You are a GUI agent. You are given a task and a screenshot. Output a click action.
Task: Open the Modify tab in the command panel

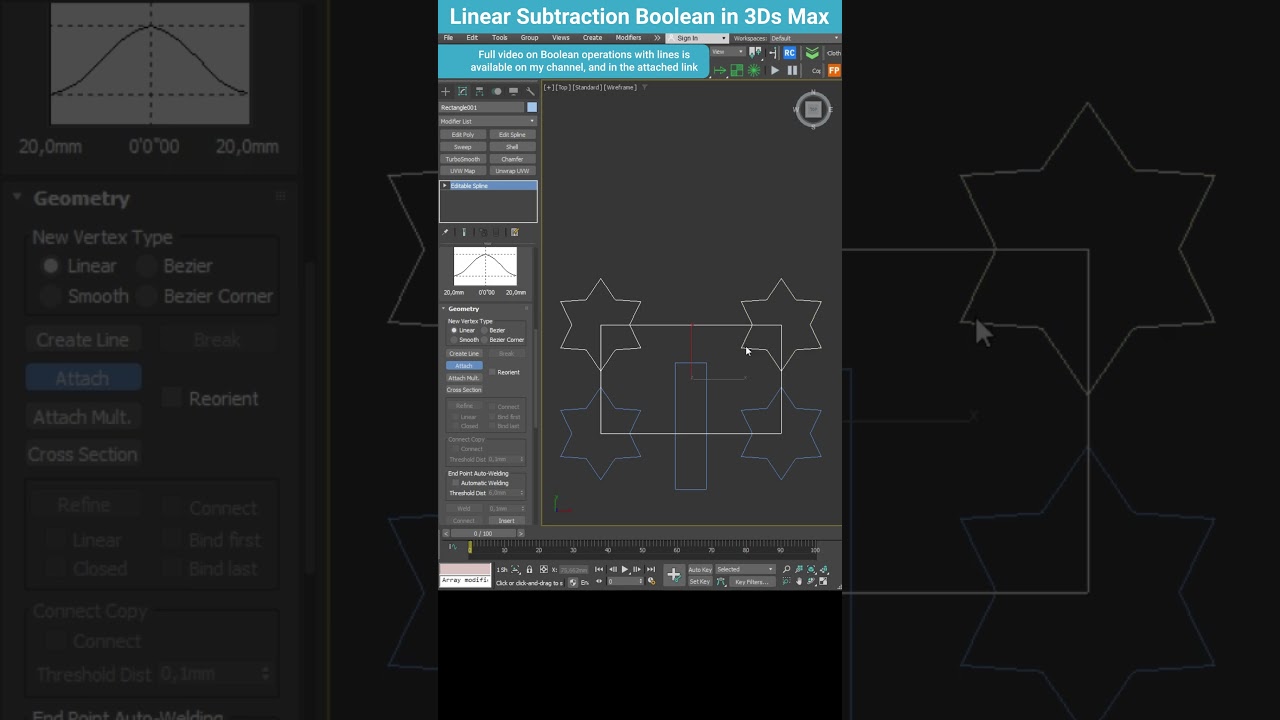click(x=462, y=91)
